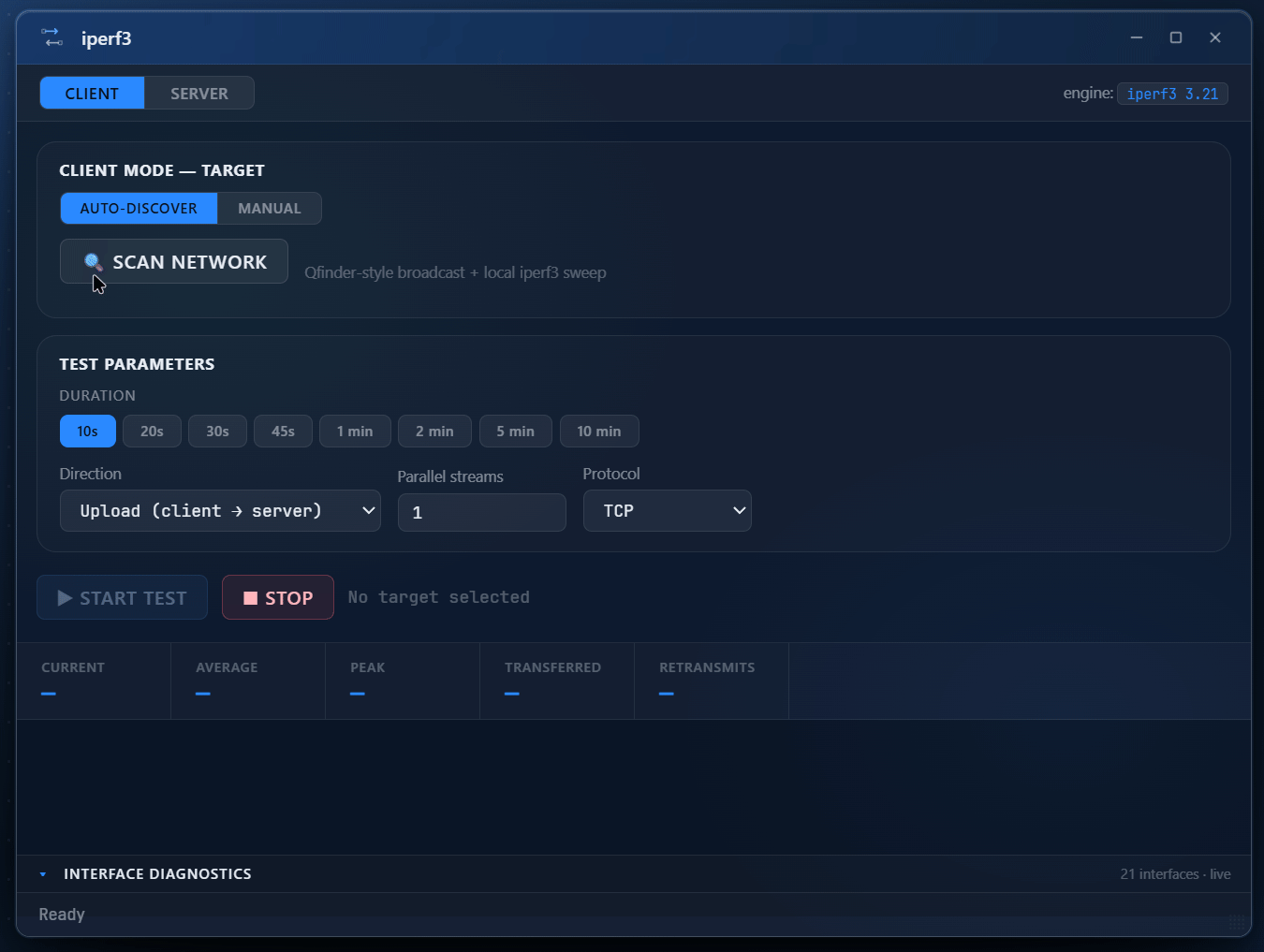The height and width of the screenshot is (952, 1264).
Task: Click the iperf3 3.21 engine badge
Action: point(1172,94)
